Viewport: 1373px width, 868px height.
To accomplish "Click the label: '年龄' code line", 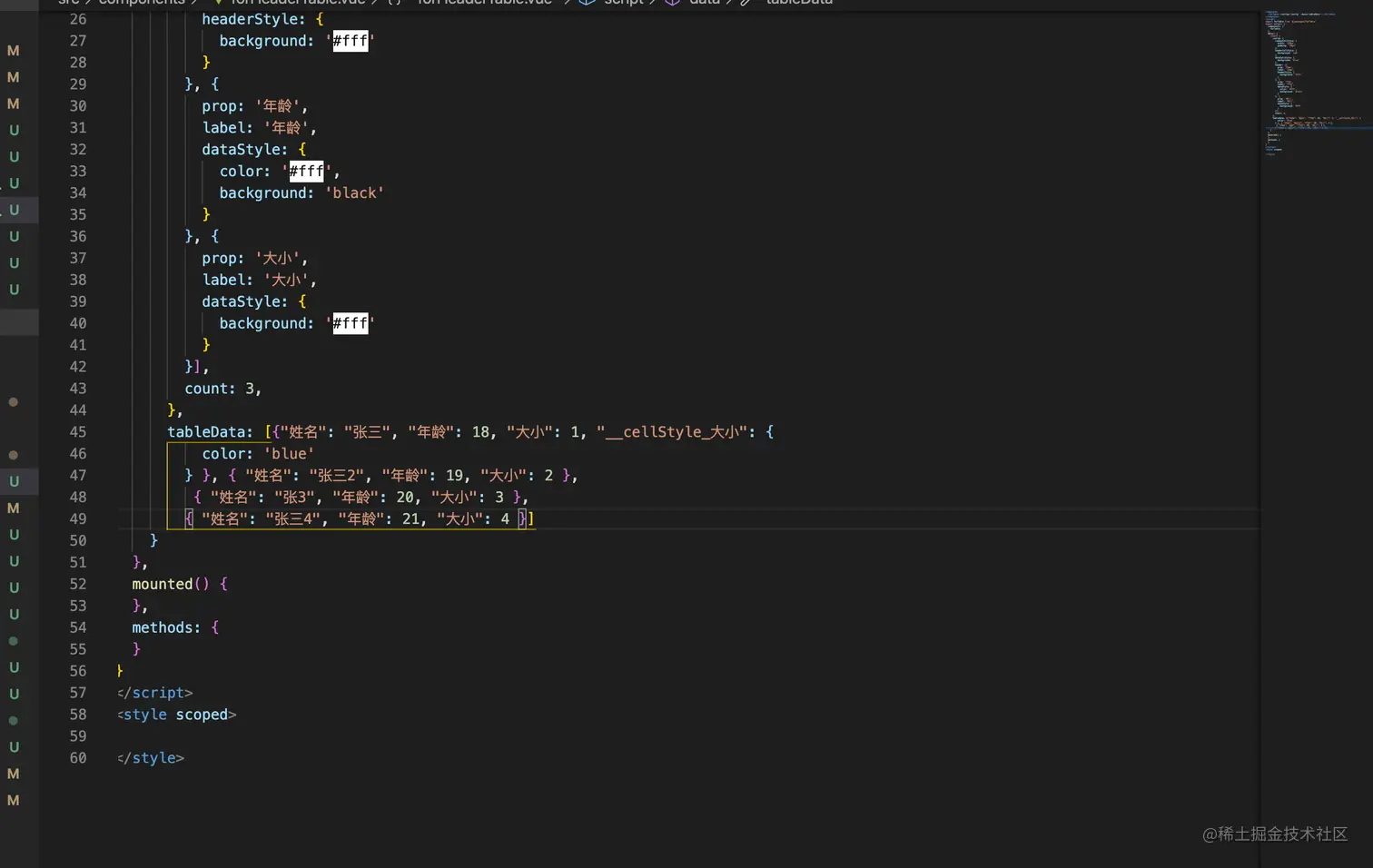I will point(259,128).
